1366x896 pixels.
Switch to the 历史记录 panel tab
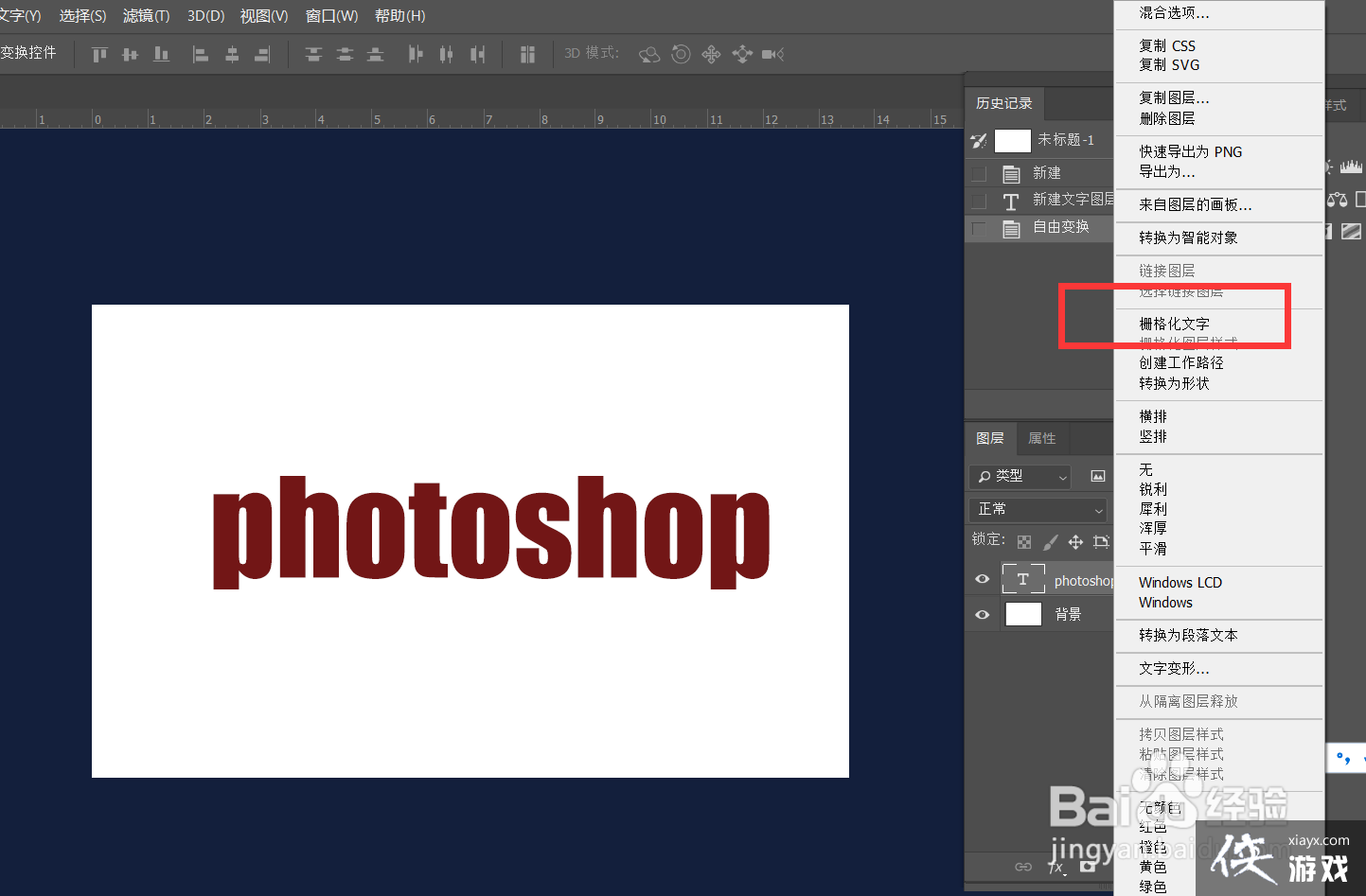(x=1004, y=103)
